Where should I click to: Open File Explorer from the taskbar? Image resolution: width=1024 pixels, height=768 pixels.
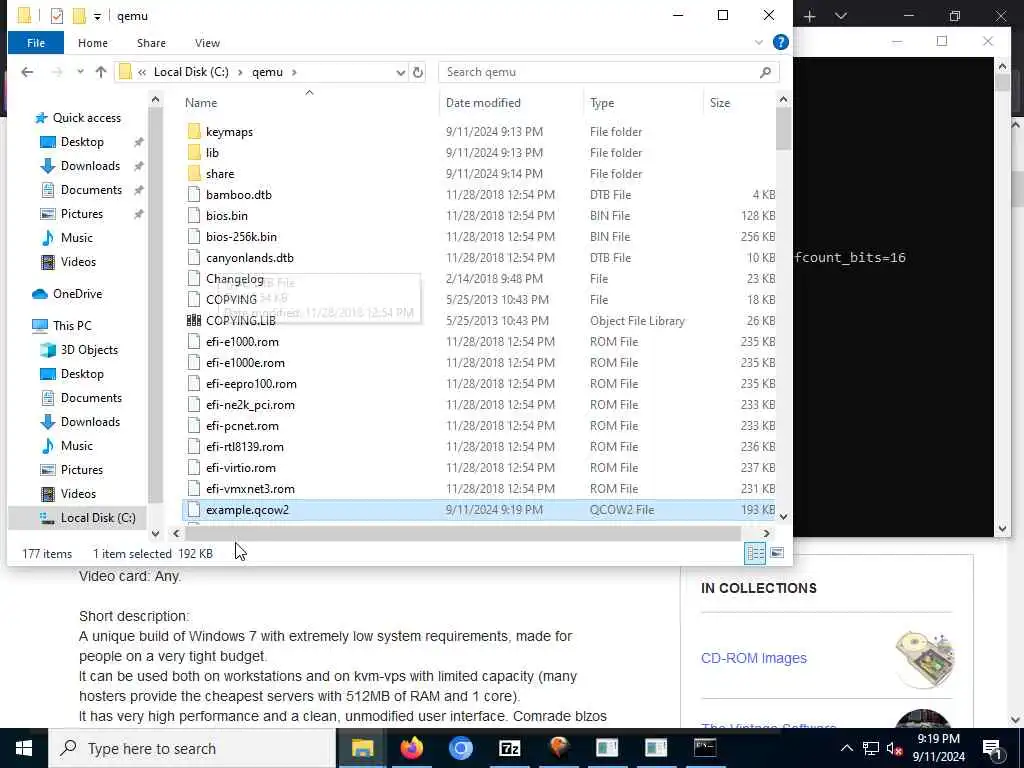tap(362, 748)
